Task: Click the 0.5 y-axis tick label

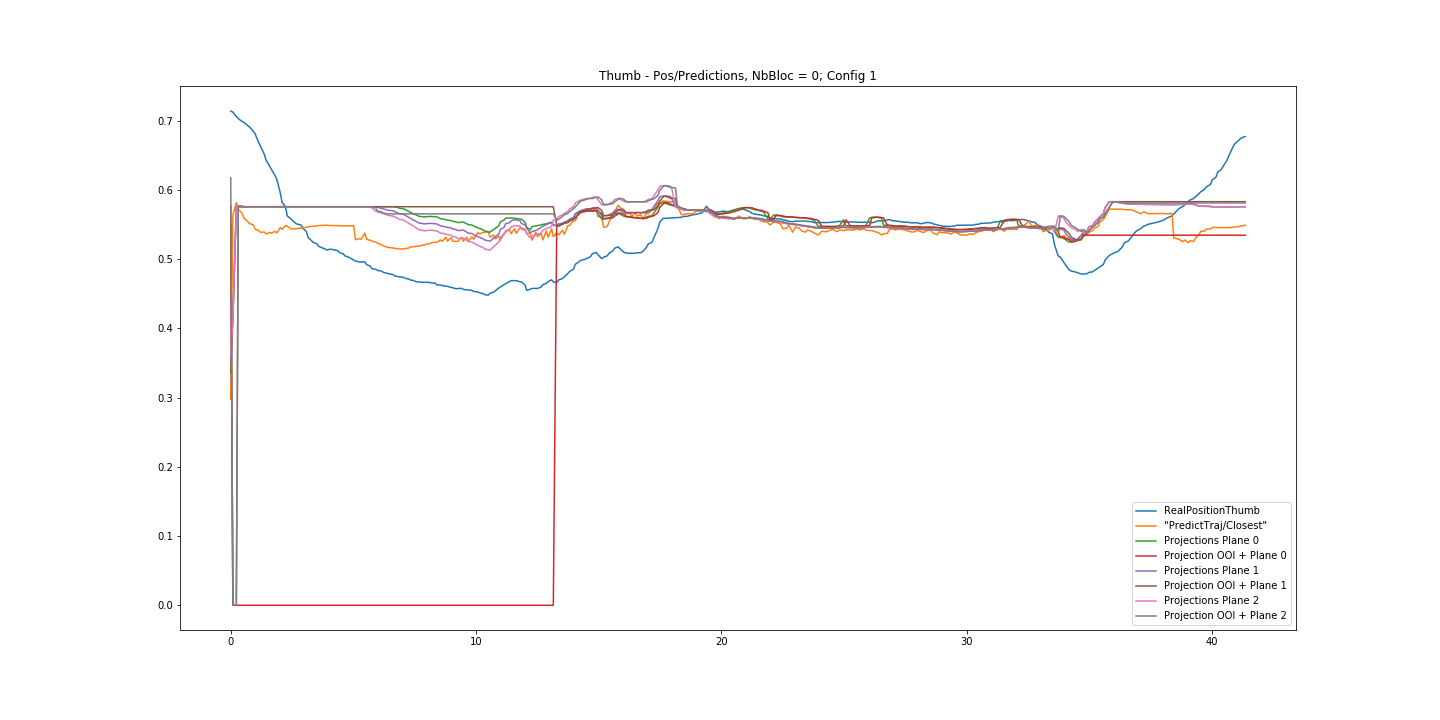Action: coord(165,260)
